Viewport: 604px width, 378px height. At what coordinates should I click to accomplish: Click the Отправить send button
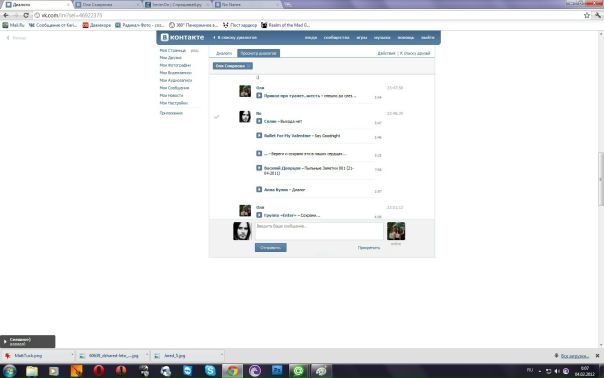(270, 247)
